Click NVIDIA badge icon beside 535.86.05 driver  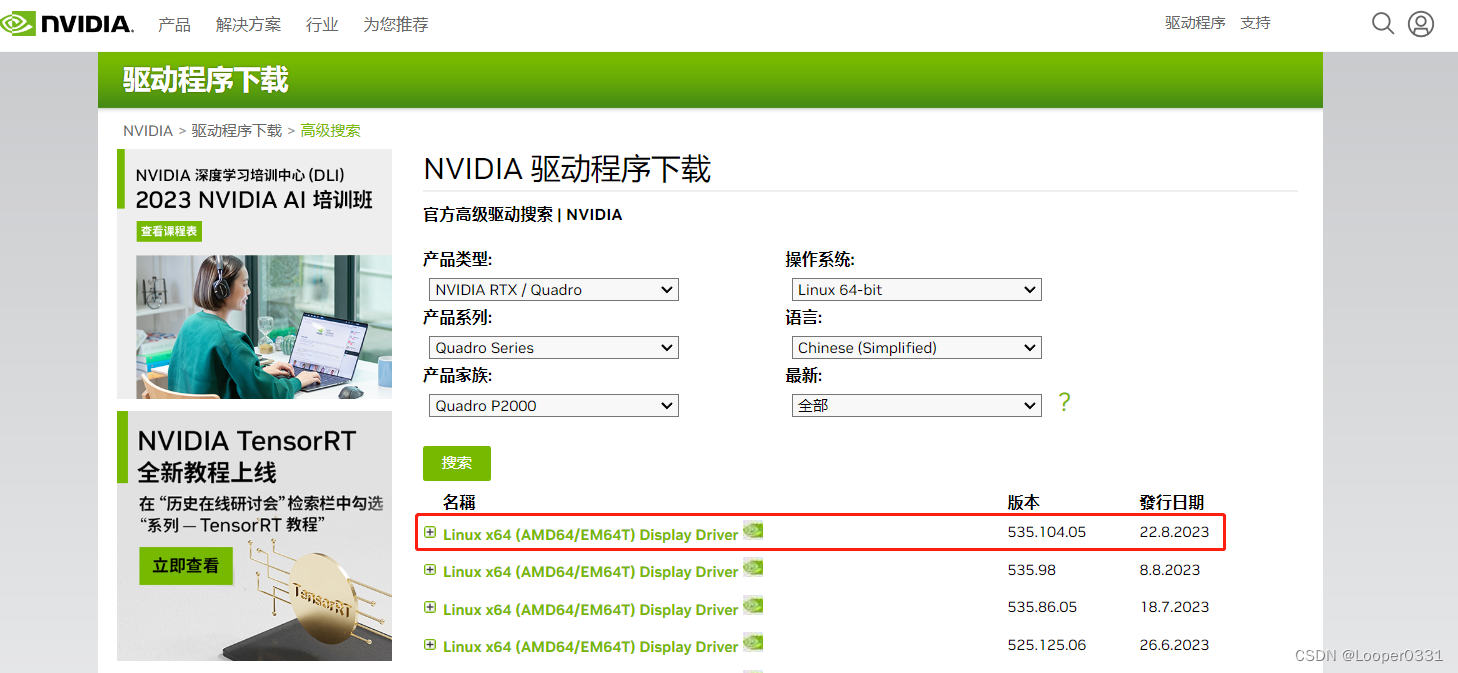click(753, 606)
